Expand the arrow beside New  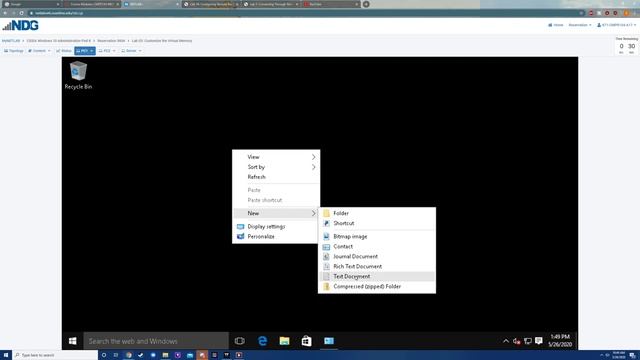[313, 213]
